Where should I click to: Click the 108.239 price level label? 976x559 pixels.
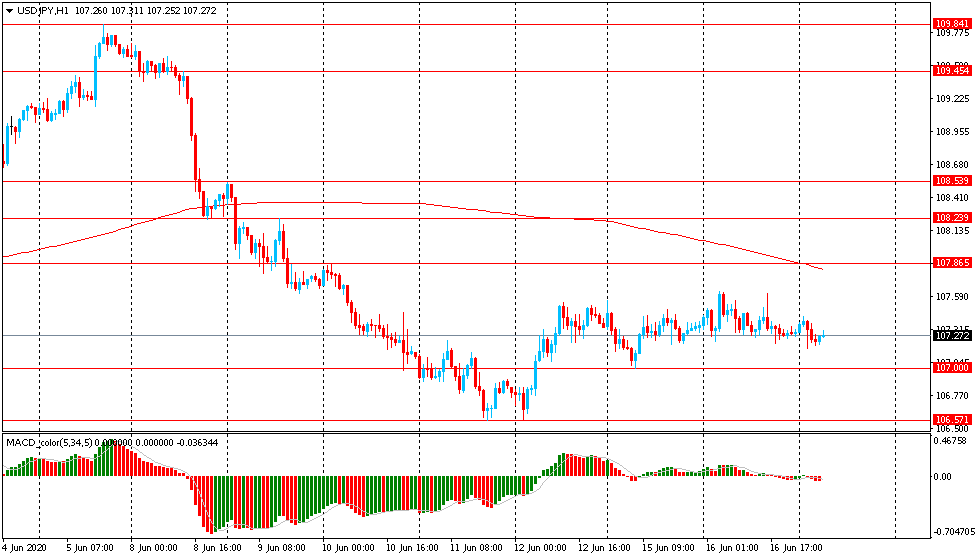tap(952, 217)
